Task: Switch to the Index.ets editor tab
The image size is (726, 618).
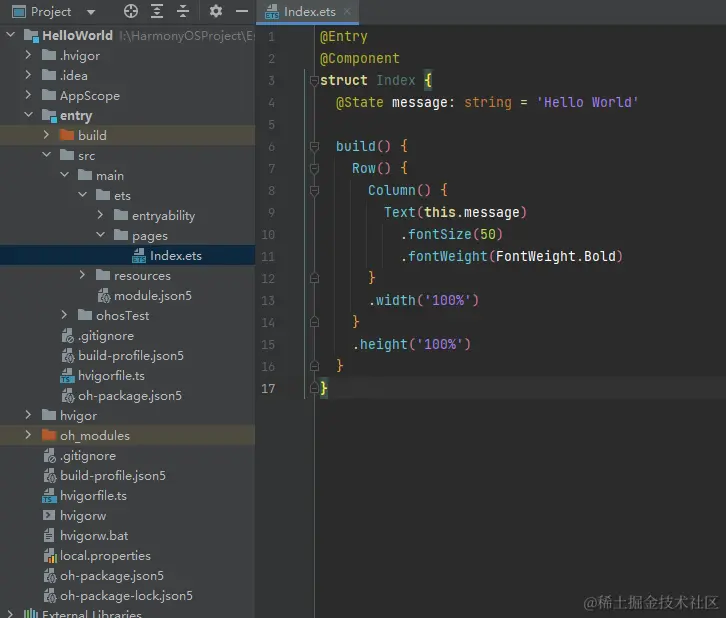Action: pyautogui.click(x=309, y=12)
